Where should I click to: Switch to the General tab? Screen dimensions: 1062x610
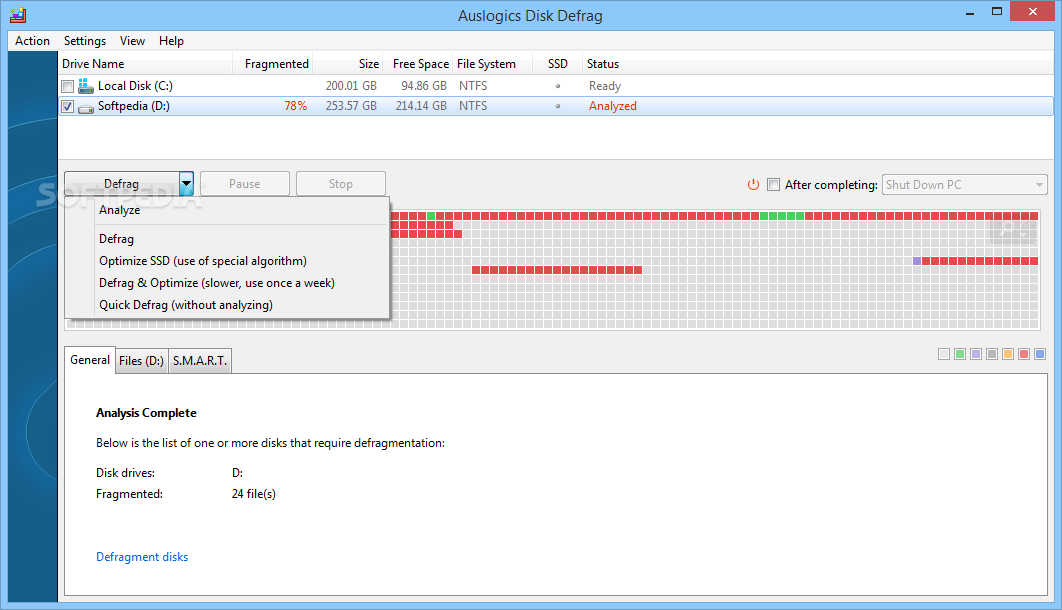(x=89, y=360)
